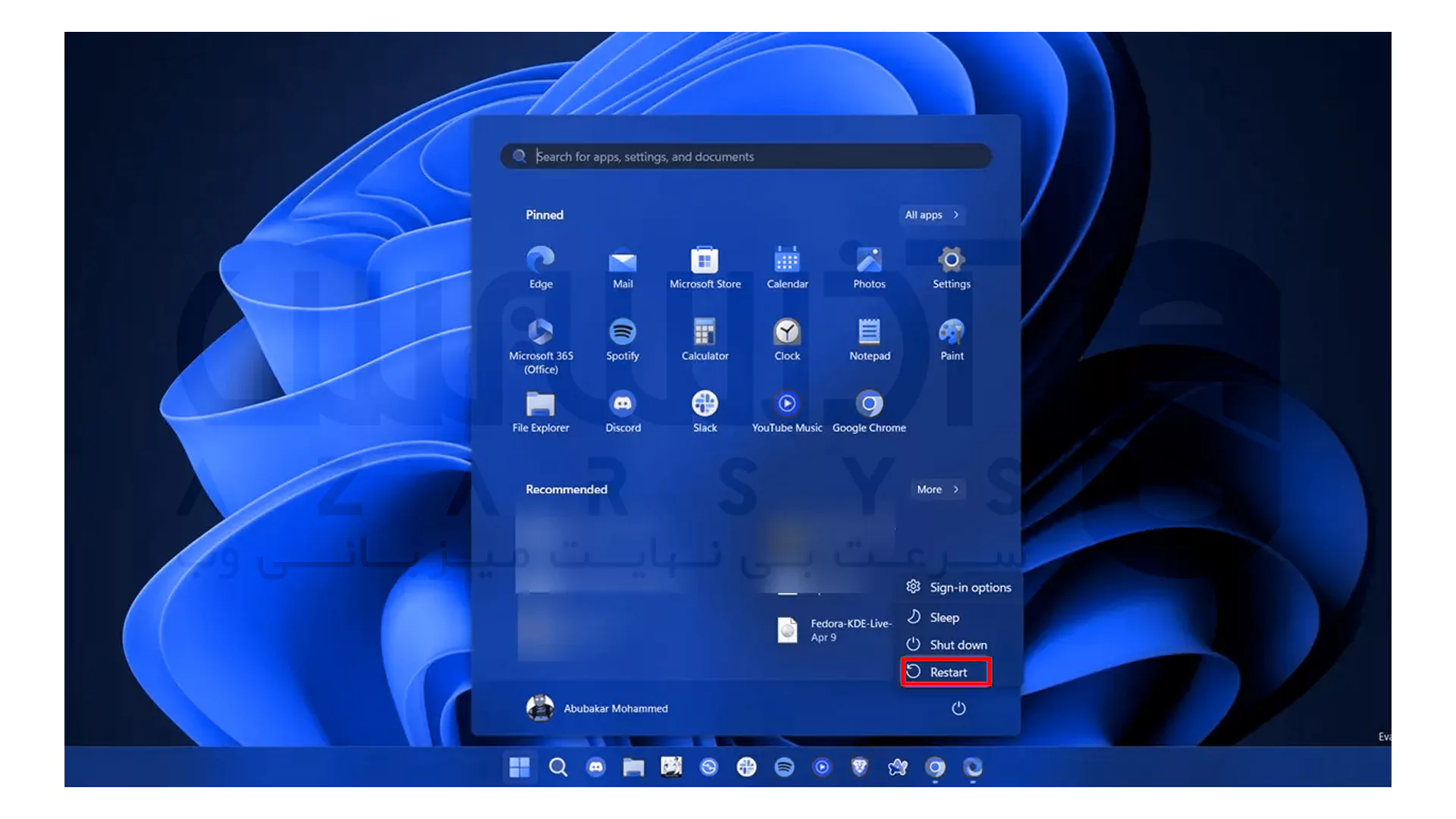Open the Calendar pinned app
Screen dimensions: 1456x819
[787, 267]
